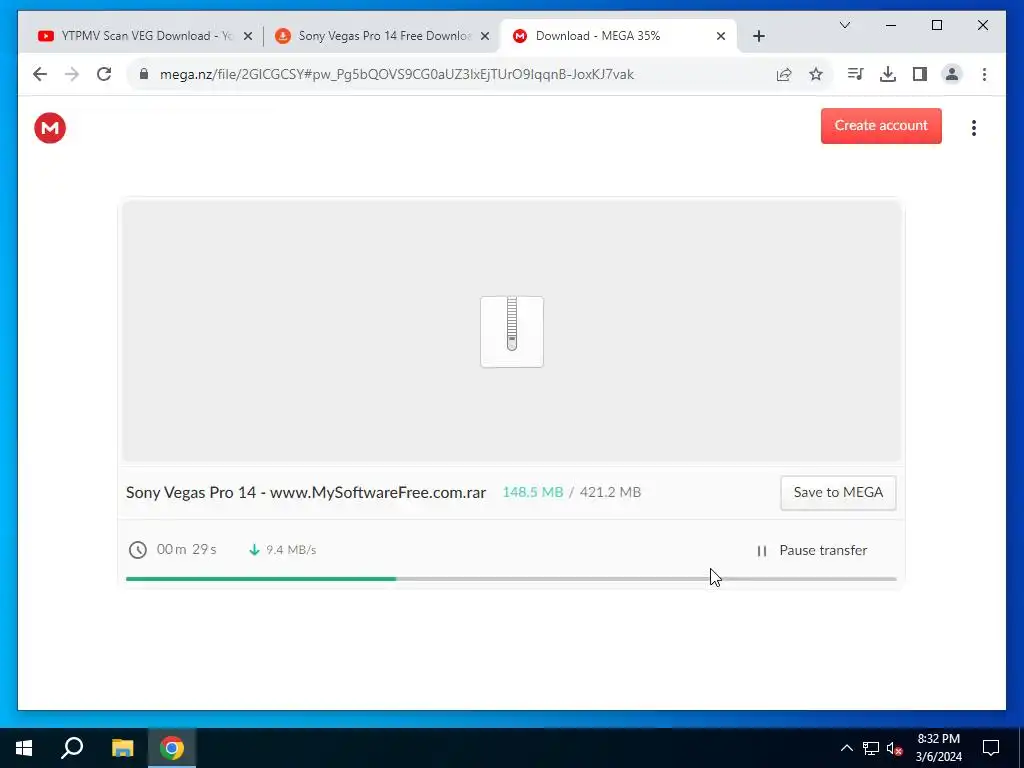
Task: Close the YTPMV Scan VEG Download tab
Action: [x=248, y=36]
